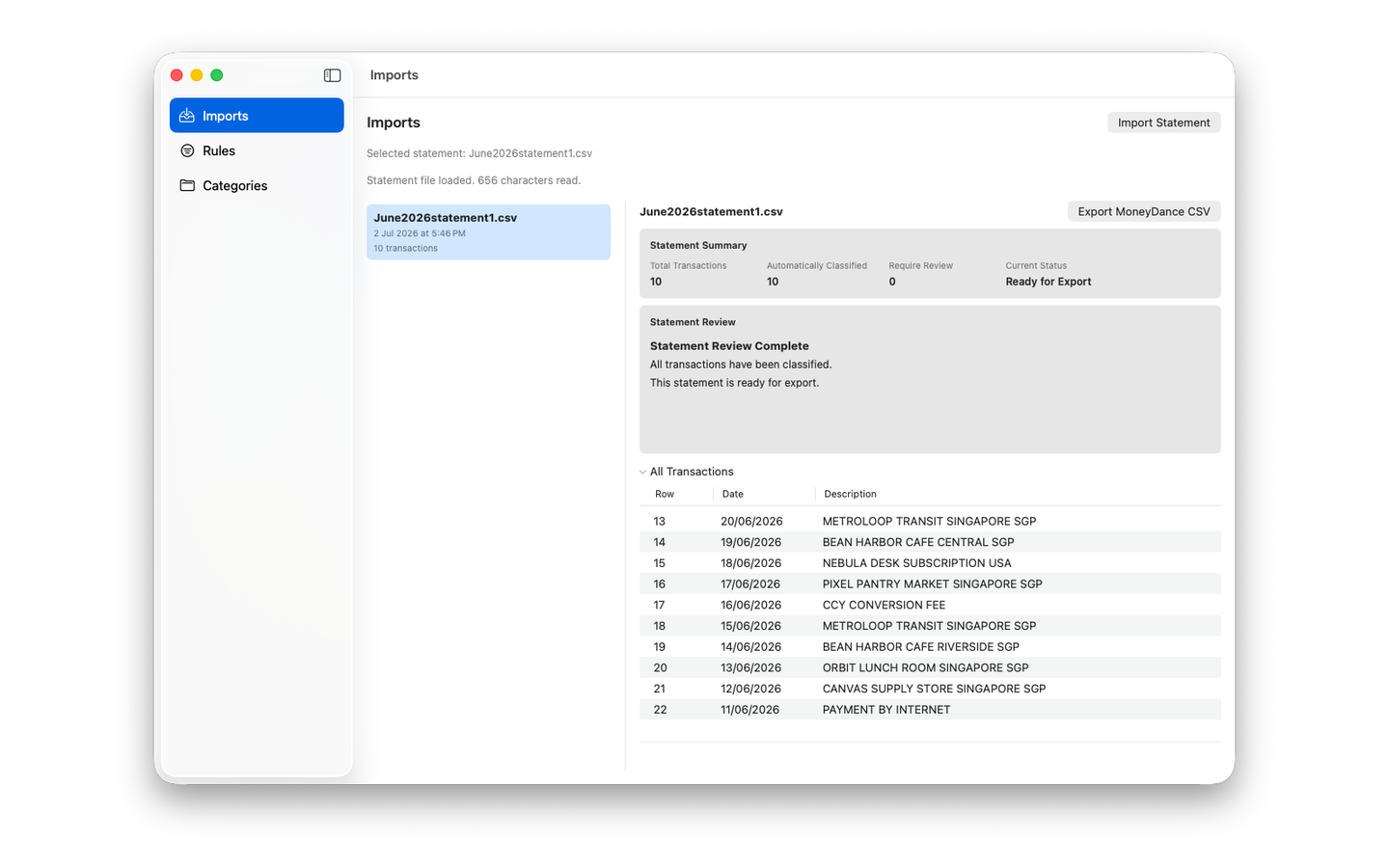Select CANVAS SUPPLY STORE SINGAPORE SGP row
1389x868 pixels.
click(930, 689)
